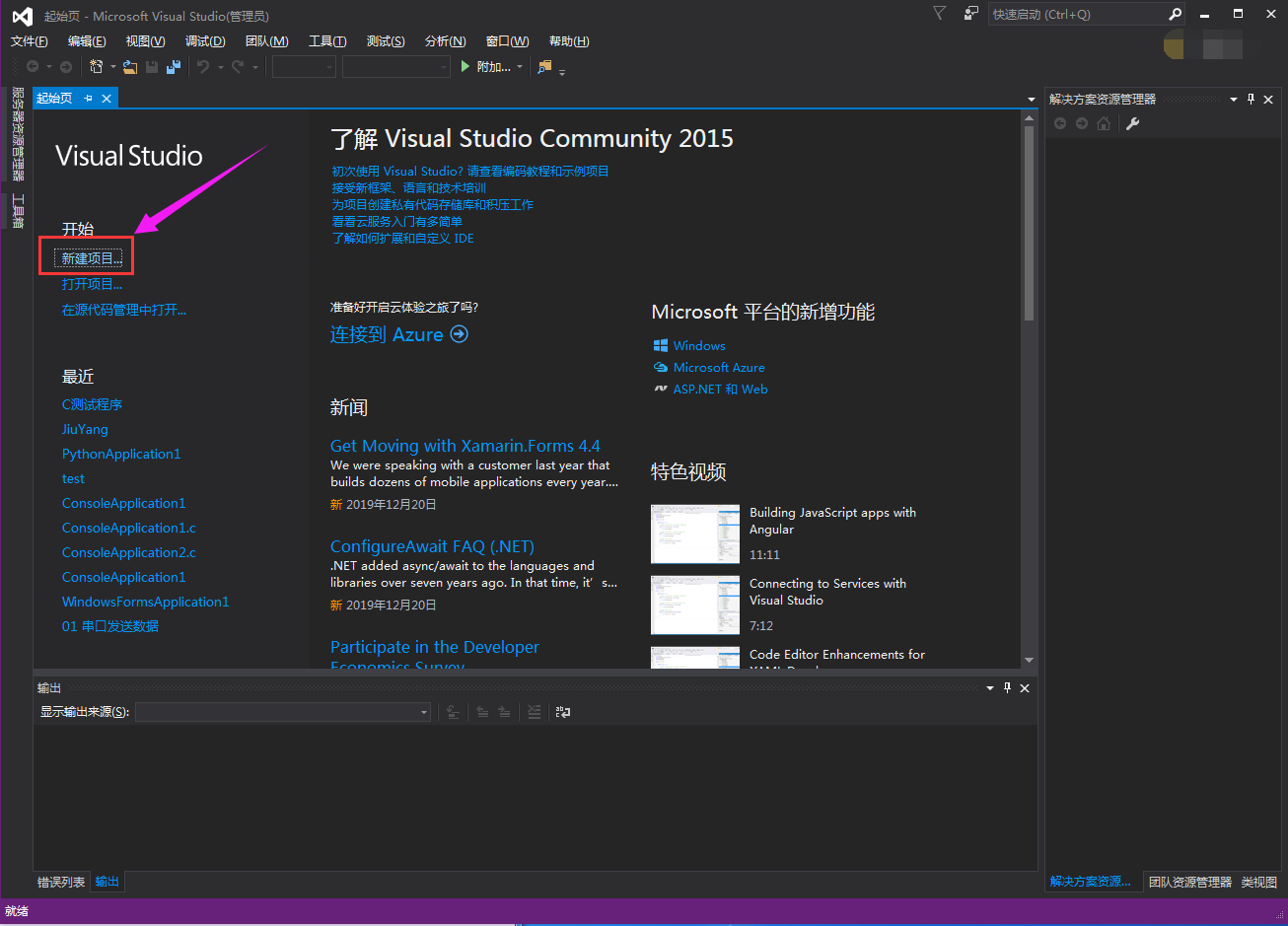Open a file using the Open File icon
This screenshot has height=926, width=1288.
129,66
